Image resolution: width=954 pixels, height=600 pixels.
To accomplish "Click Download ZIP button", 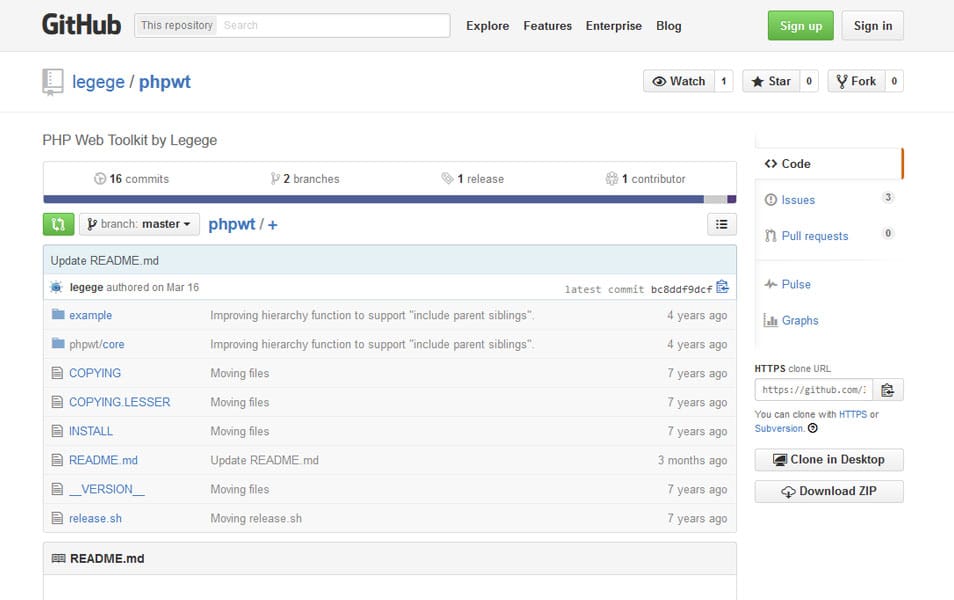I will click(829, 491).
